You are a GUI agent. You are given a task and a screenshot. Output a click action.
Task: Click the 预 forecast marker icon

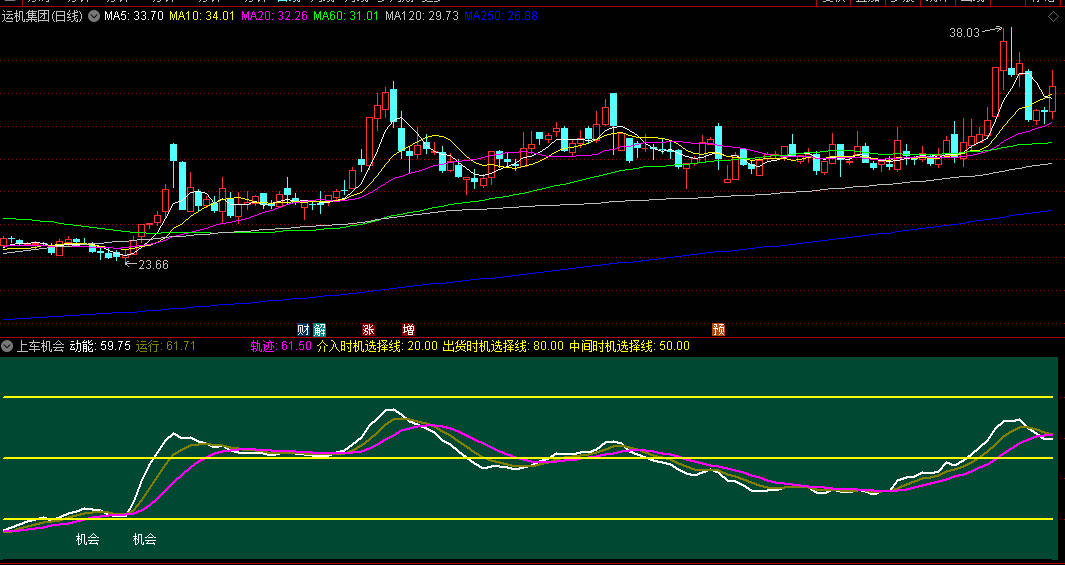718,329
